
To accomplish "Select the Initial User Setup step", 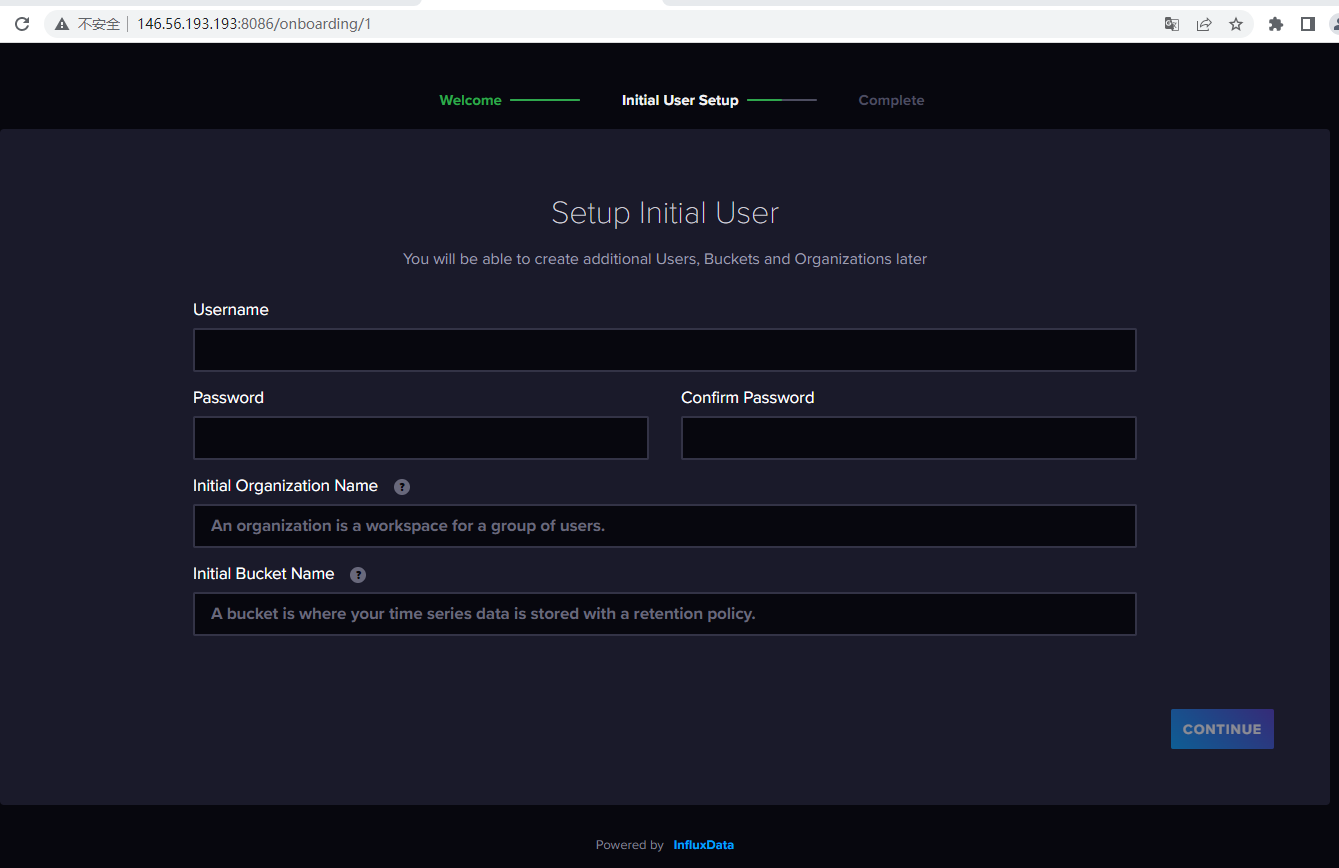I will (x=680, y=100).
